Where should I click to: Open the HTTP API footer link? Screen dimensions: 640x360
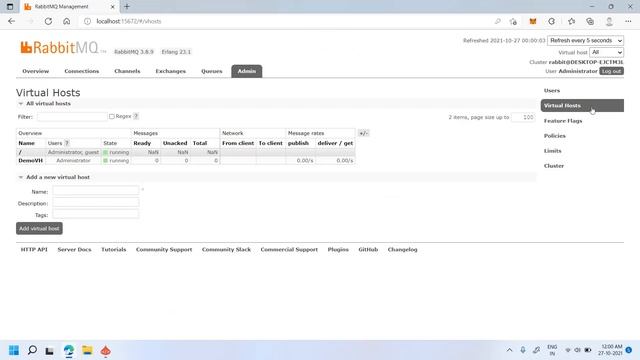[x=34, y=249]
